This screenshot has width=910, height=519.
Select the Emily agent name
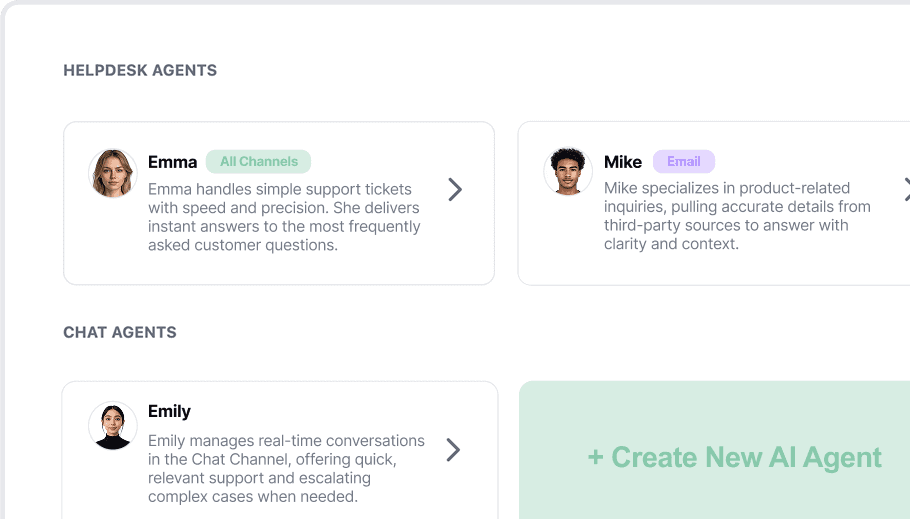(169, 411)
